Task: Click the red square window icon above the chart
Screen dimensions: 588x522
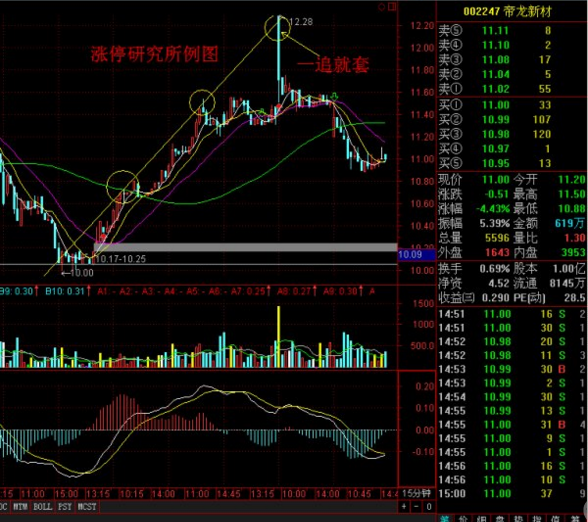Action: 392,7
